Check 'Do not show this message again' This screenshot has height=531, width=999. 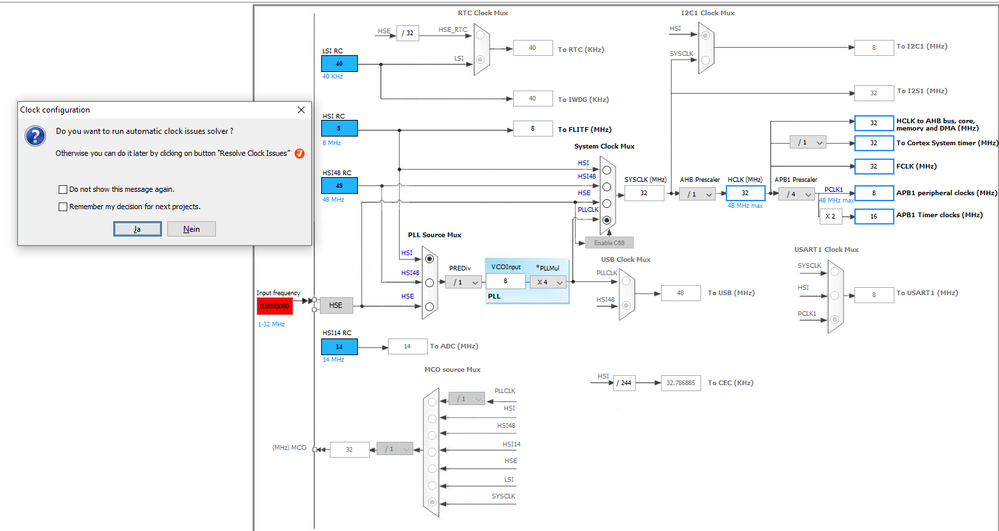(x=62, y=189)
